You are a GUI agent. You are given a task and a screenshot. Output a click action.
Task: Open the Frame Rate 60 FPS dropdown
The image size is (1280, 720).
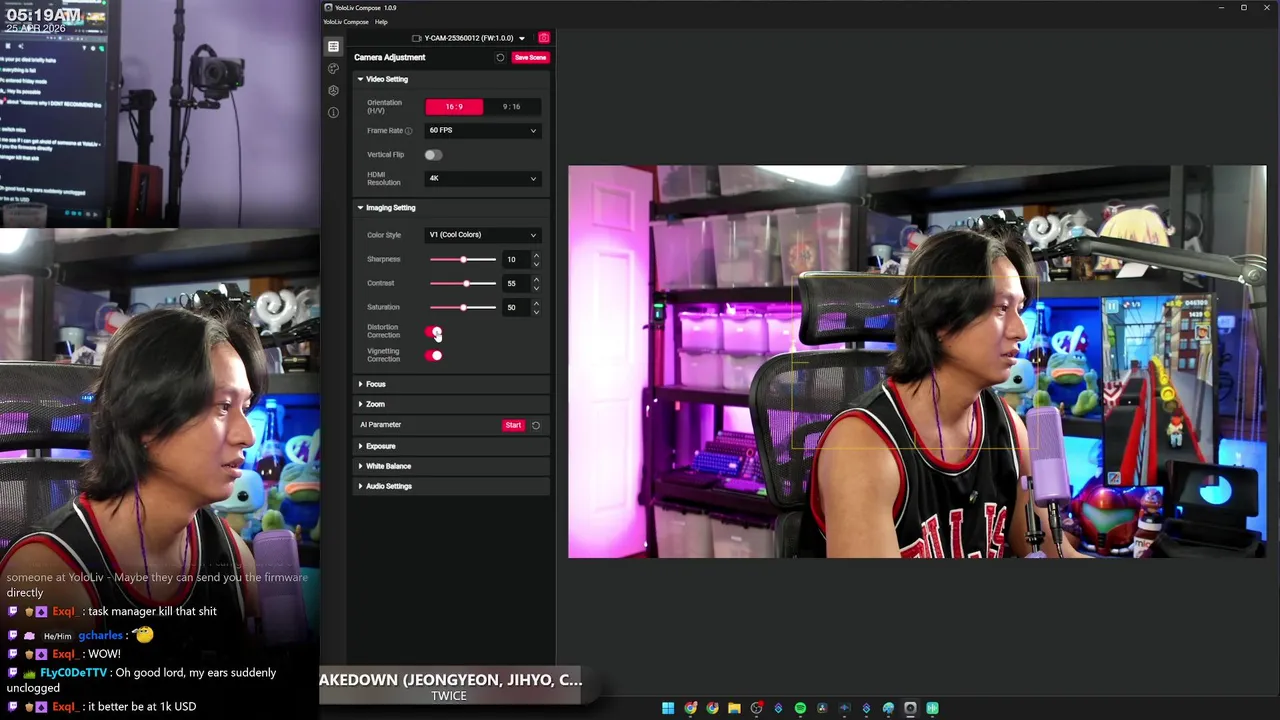coord(483,130)
